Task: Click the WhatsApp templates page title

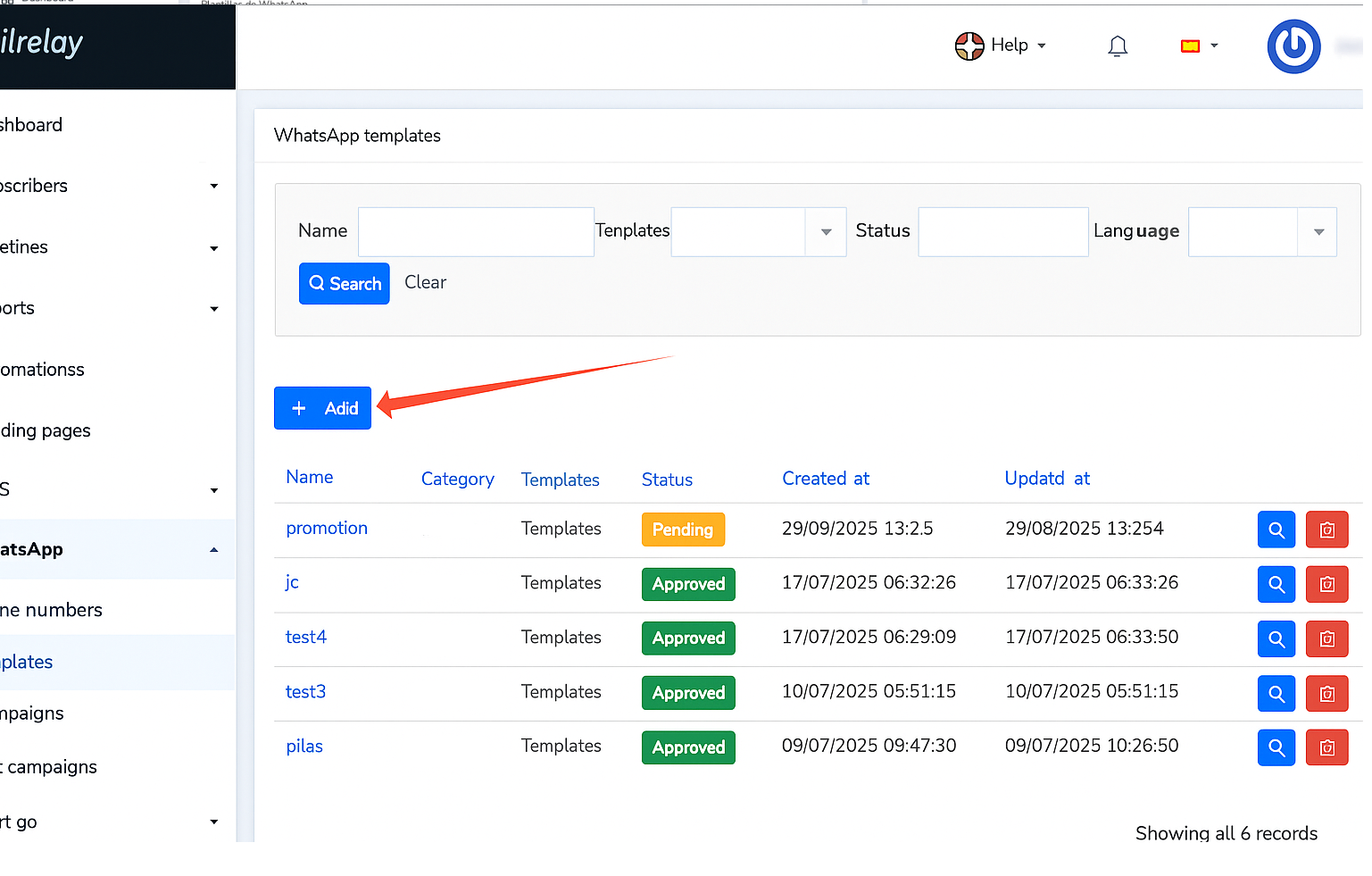Action: [x=357, y=136]
